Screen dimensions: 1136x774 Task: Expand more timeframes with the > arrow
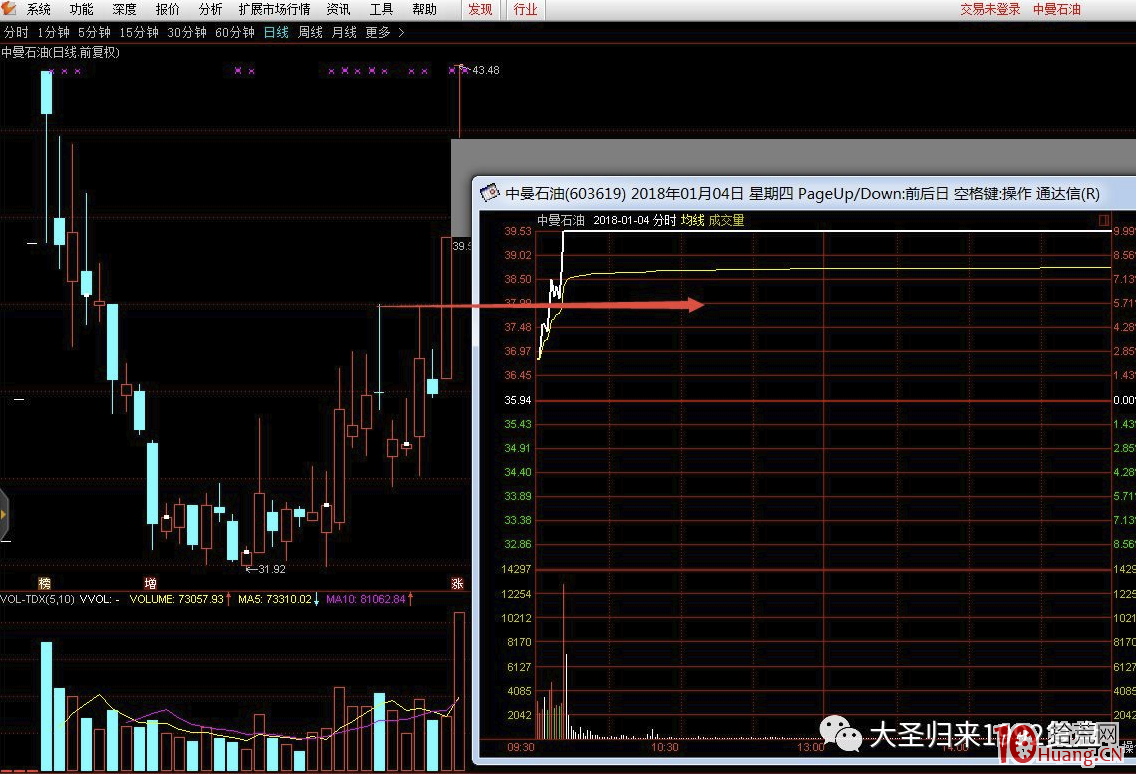tap(401, 33)
